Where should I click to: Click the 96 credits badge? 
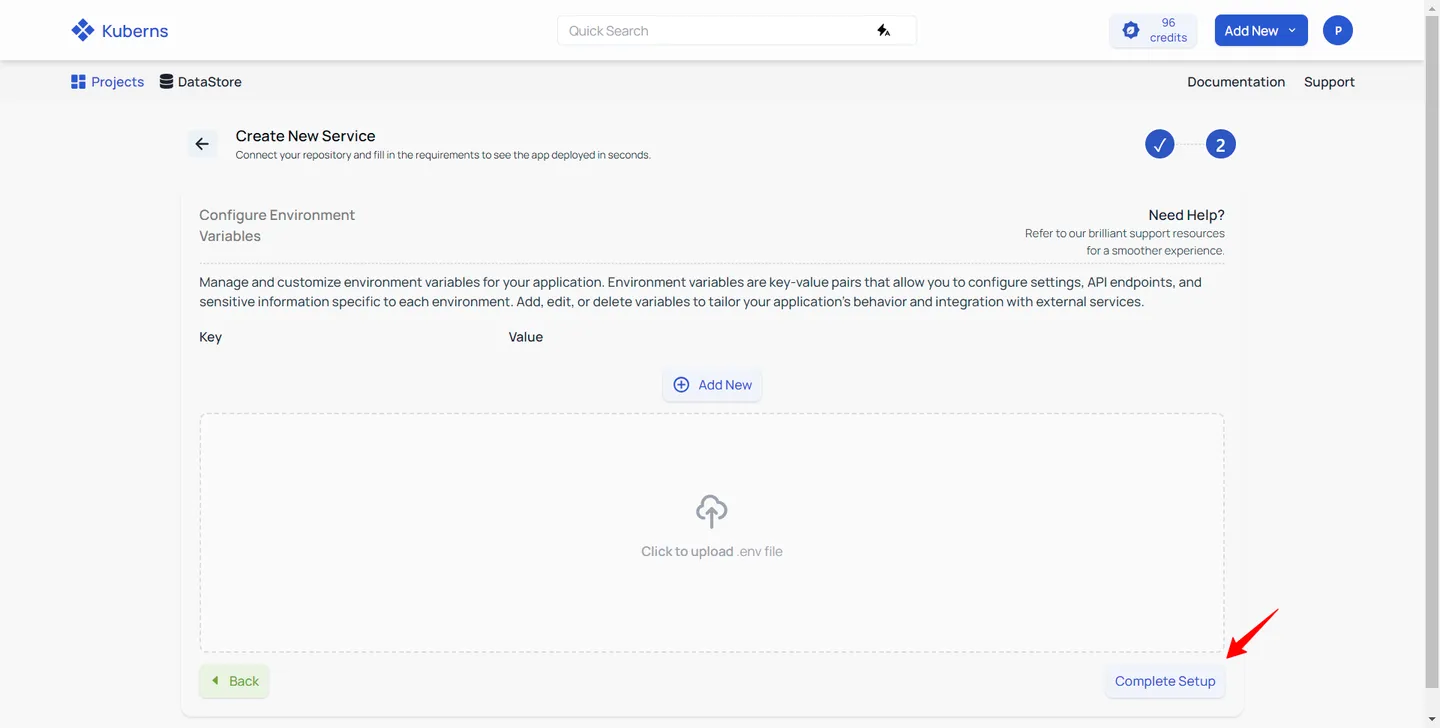pyautogui.click(x=1153, y=30)
